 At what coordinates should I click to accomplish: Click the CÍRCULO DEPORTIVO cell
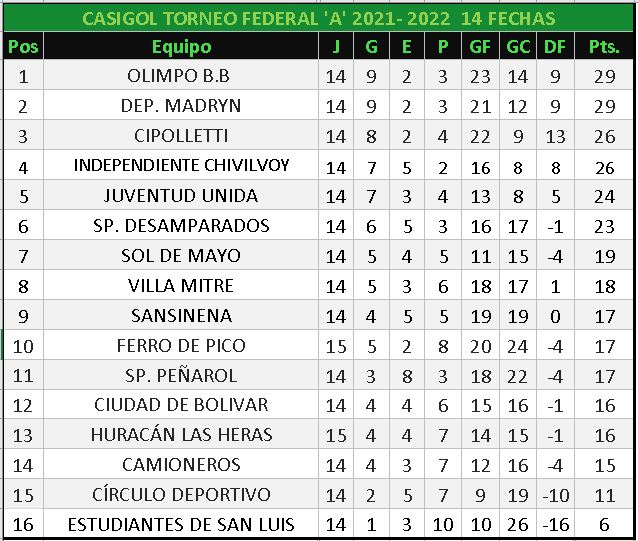click(x=181, y=495)
